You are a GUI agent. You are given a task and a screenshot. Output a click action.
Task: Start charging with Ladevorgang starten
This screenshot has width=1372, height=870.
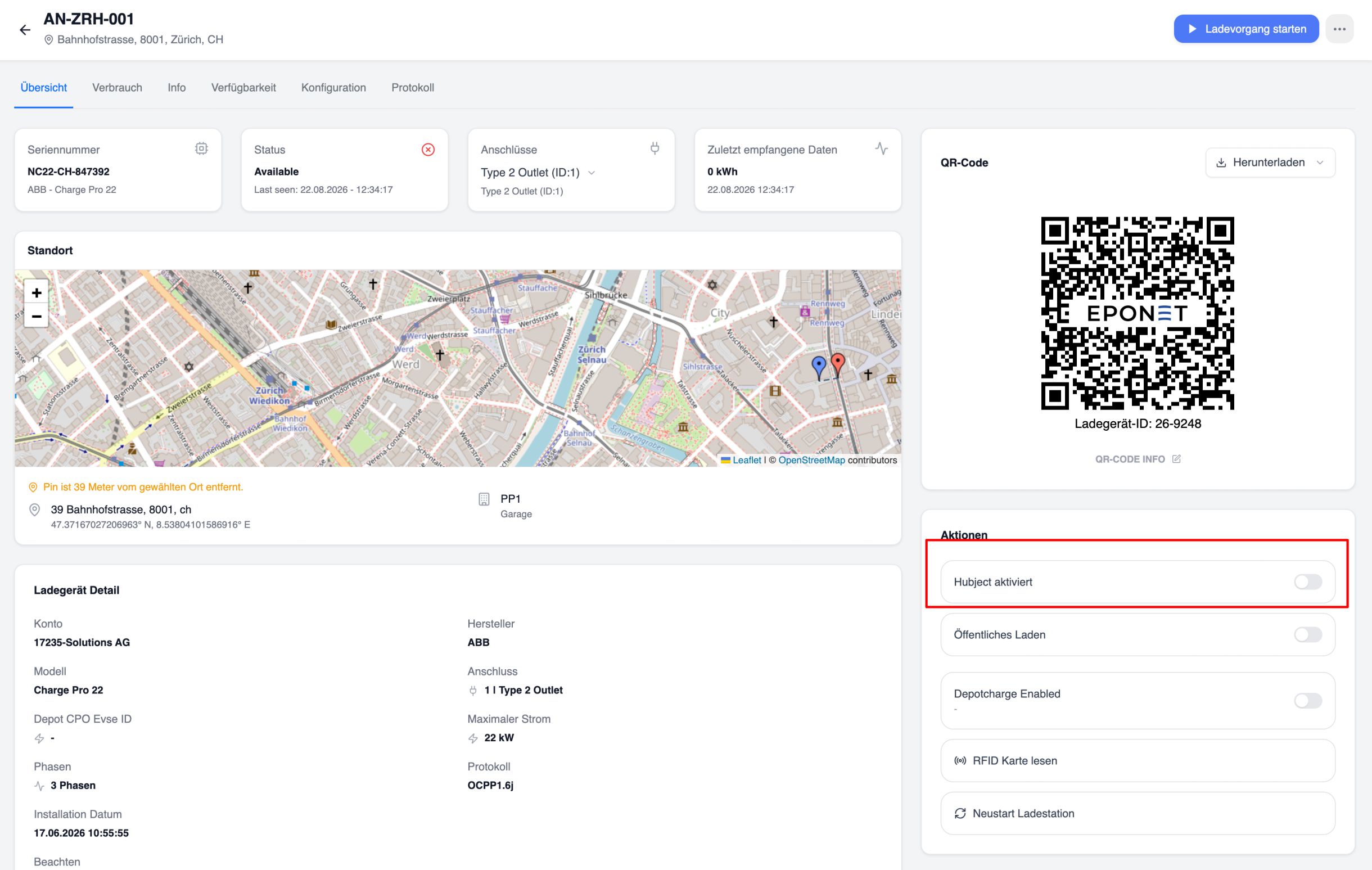(1246, 29)
